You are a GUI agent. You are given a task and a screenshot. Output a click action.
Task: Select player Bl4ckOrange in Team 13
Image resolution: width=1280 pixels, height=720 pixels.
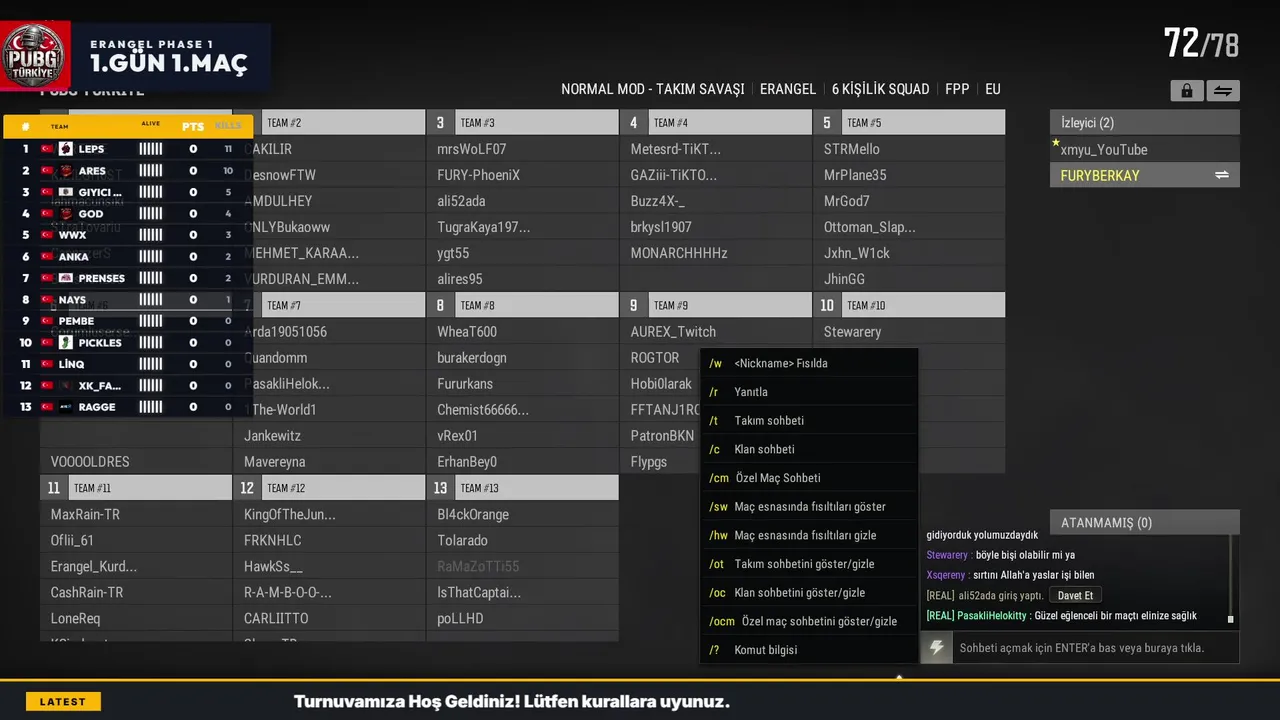click(x=522, y=514)
